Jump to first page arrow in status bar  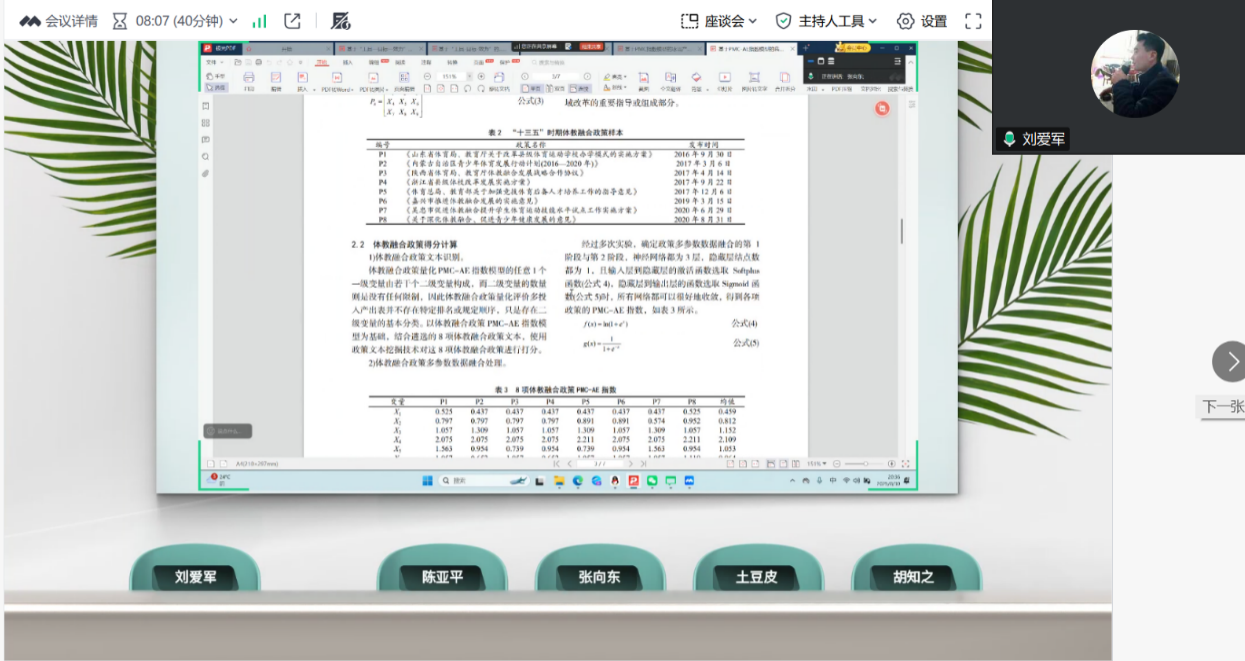(x=557, y=464)
